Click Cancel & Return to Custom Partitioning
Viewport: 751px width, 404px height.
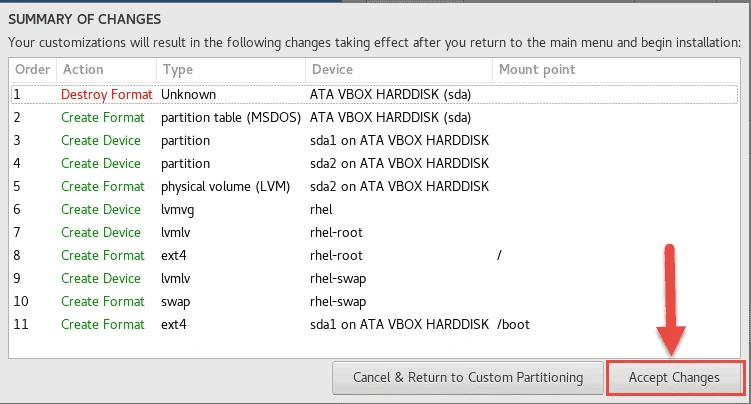pos(467,378)
